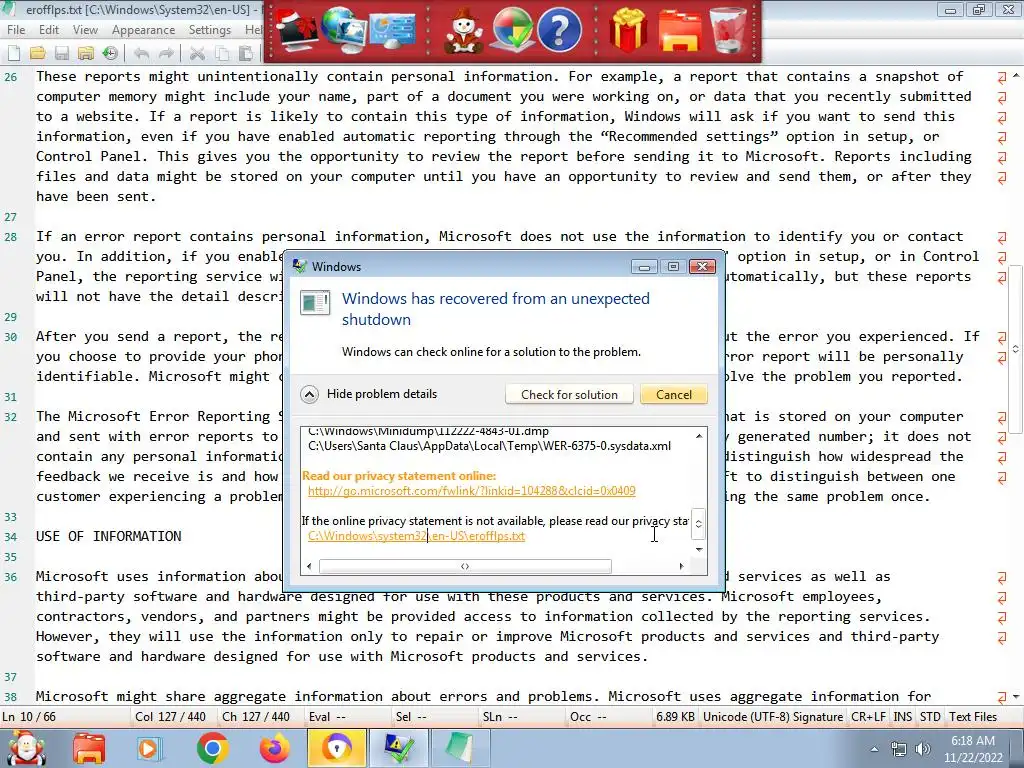Click the Paste clipboard icon
Viewport: 1024px width, 768px height.
tap(246, 53)
